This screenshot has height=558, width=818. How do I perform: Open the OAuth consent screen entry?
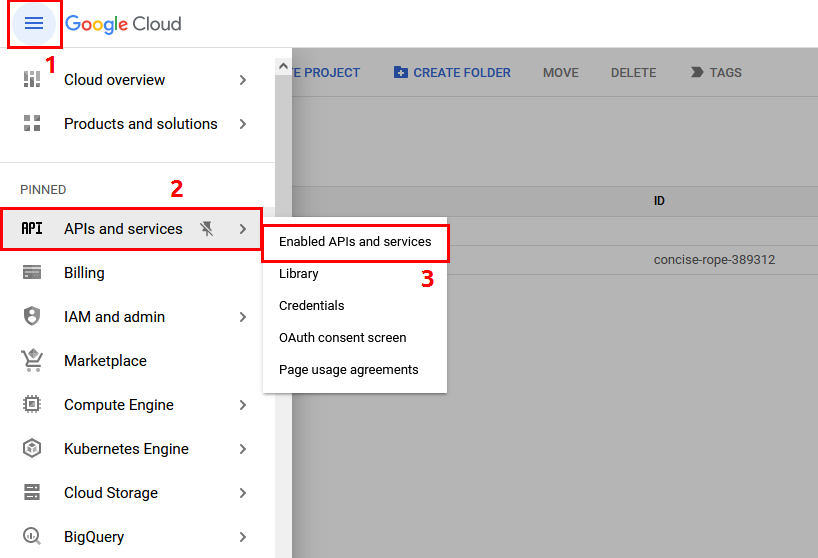pyautogui.click(x=342, y=338)
